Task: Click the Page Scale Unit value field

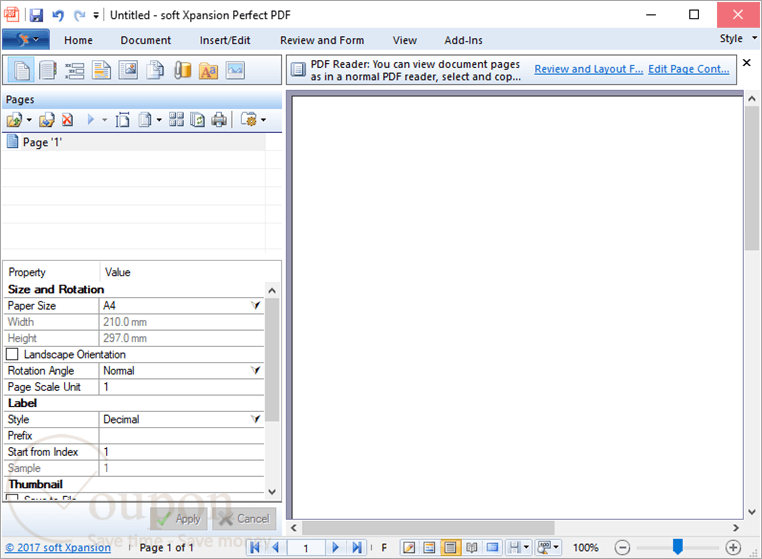Action: [182, 387]
